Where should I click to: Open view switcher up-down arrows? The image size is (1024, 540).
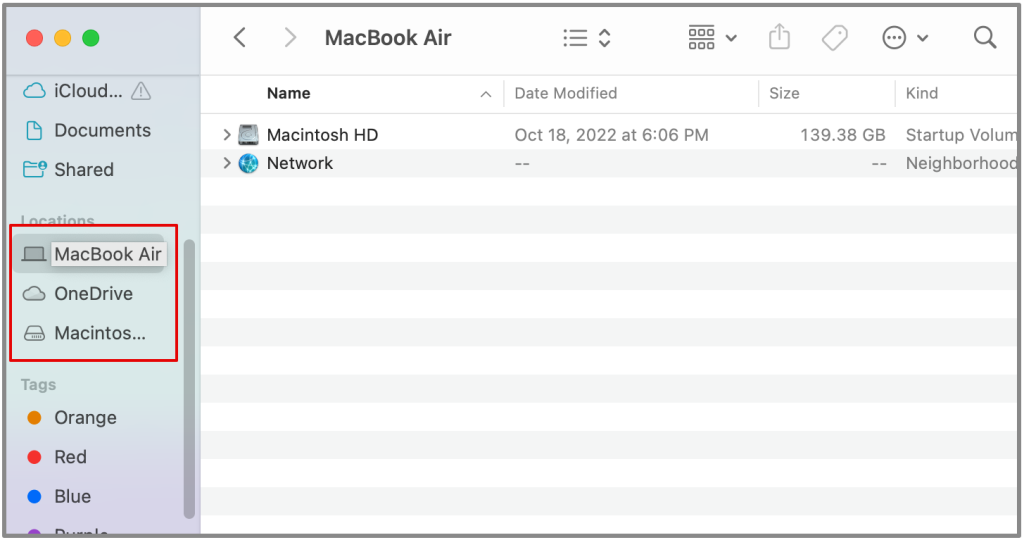pyautogui.click(x=605, y=38)
